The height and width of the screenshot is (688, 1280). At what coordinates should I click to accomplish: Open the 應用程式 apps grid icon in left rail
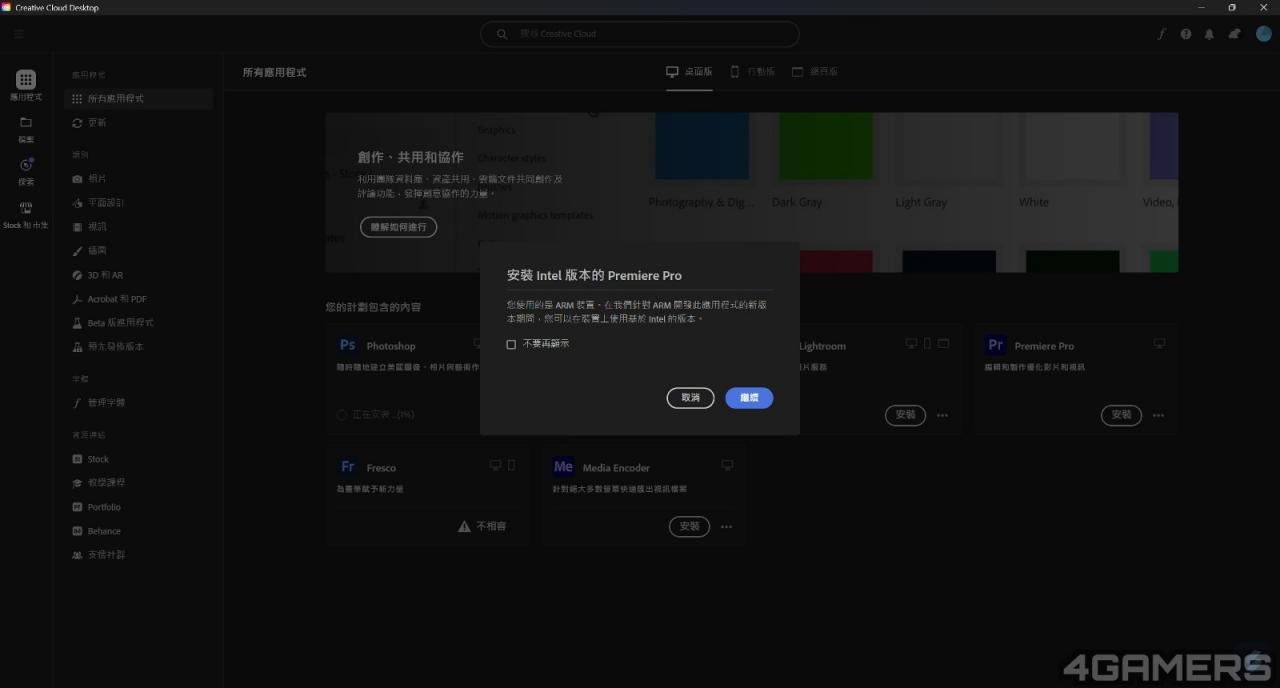[26, 80]
